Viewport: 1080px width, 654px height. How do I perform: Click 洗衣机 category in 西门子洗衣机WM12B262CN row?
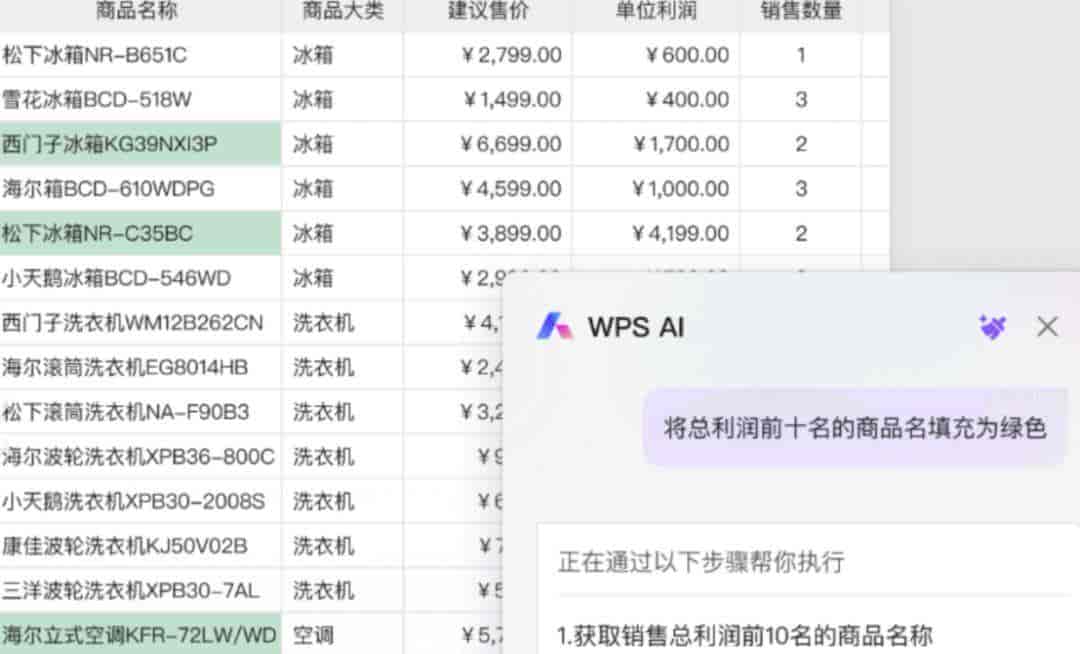click(342, 323)
